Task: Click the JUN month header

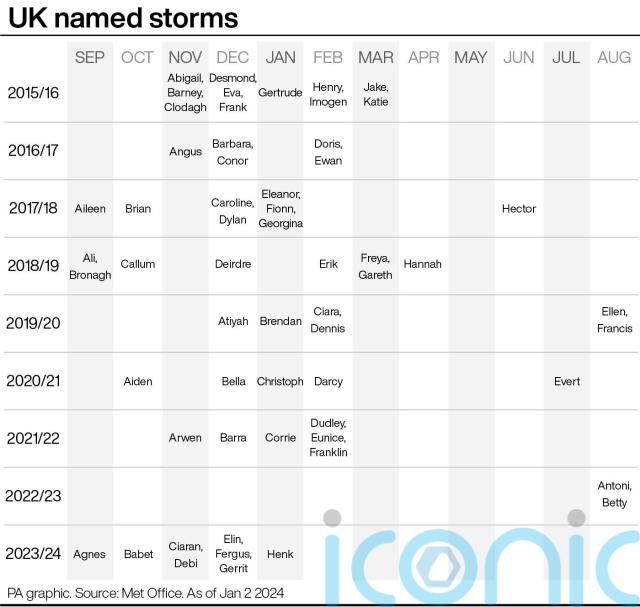Action: 518,57
